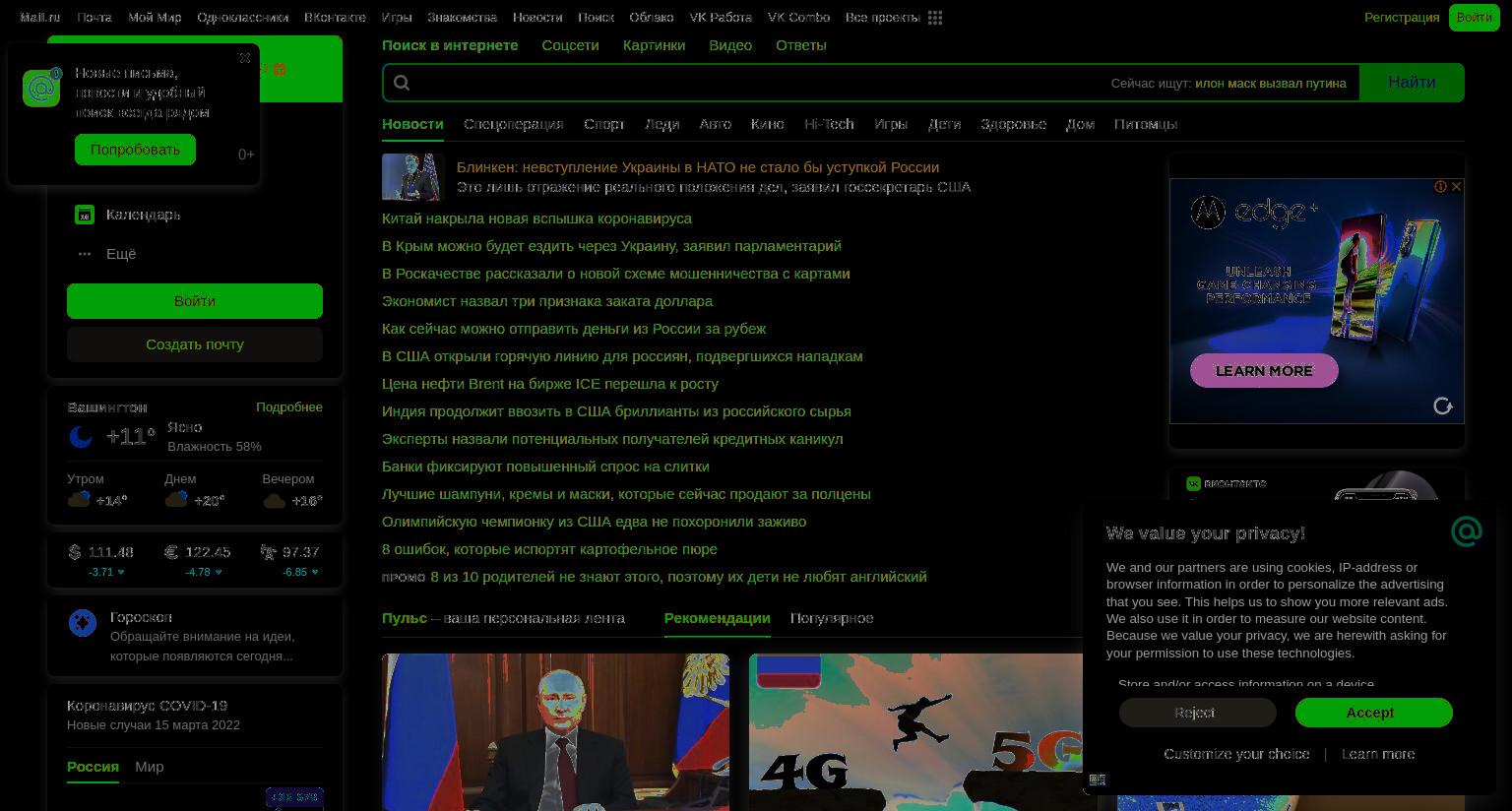Click the euro currency icon
Screen dimensions: 1512x811
(171, 552)
